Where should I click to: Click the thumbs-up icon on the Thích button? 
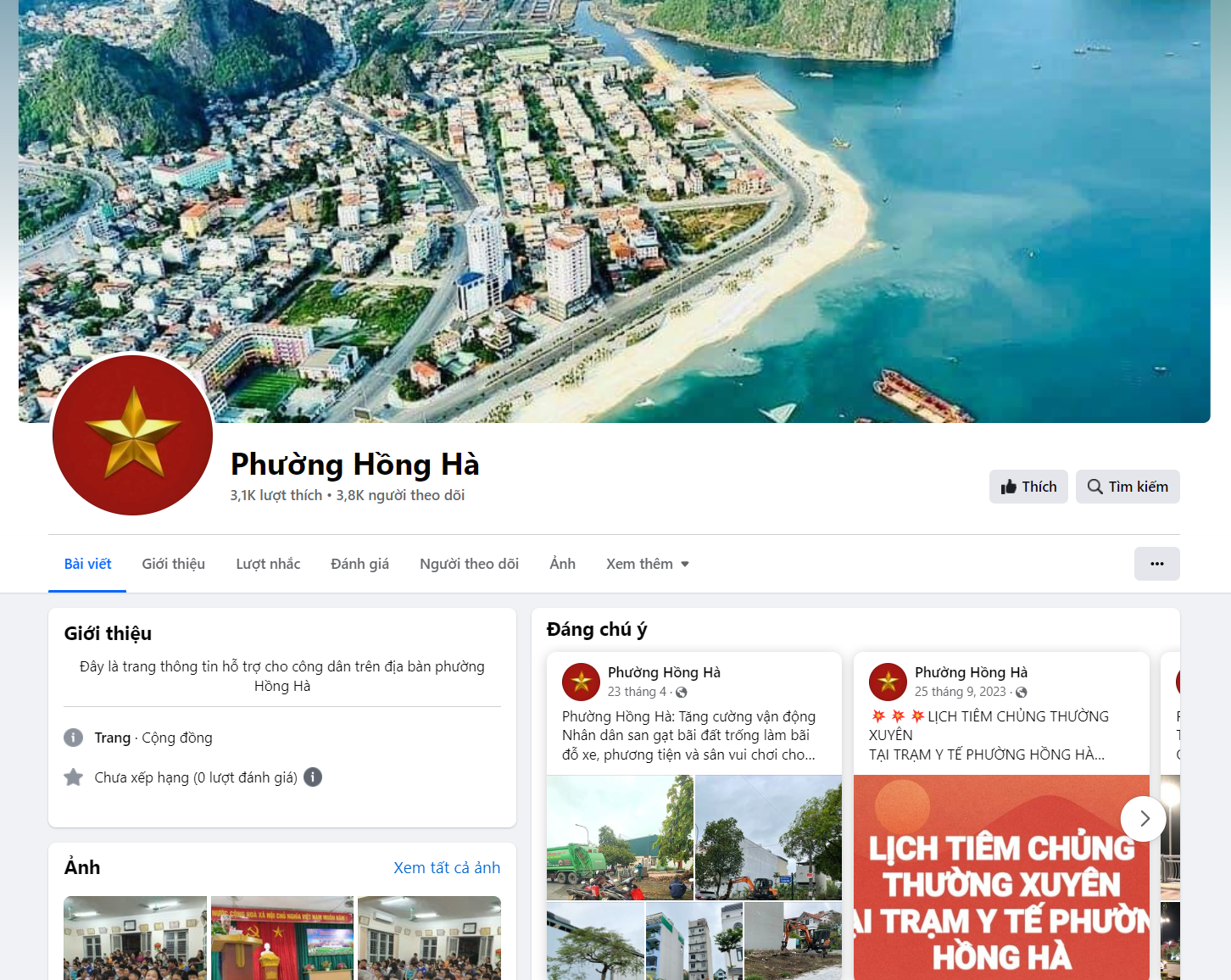(1008, 487)
